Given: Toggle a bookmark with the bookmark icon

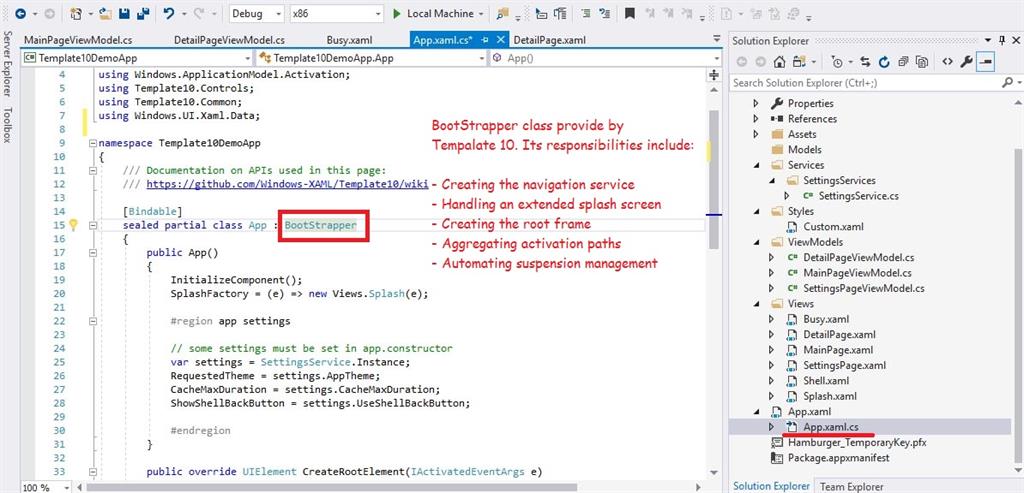Looking at the screenshot, I should [630, 13].
